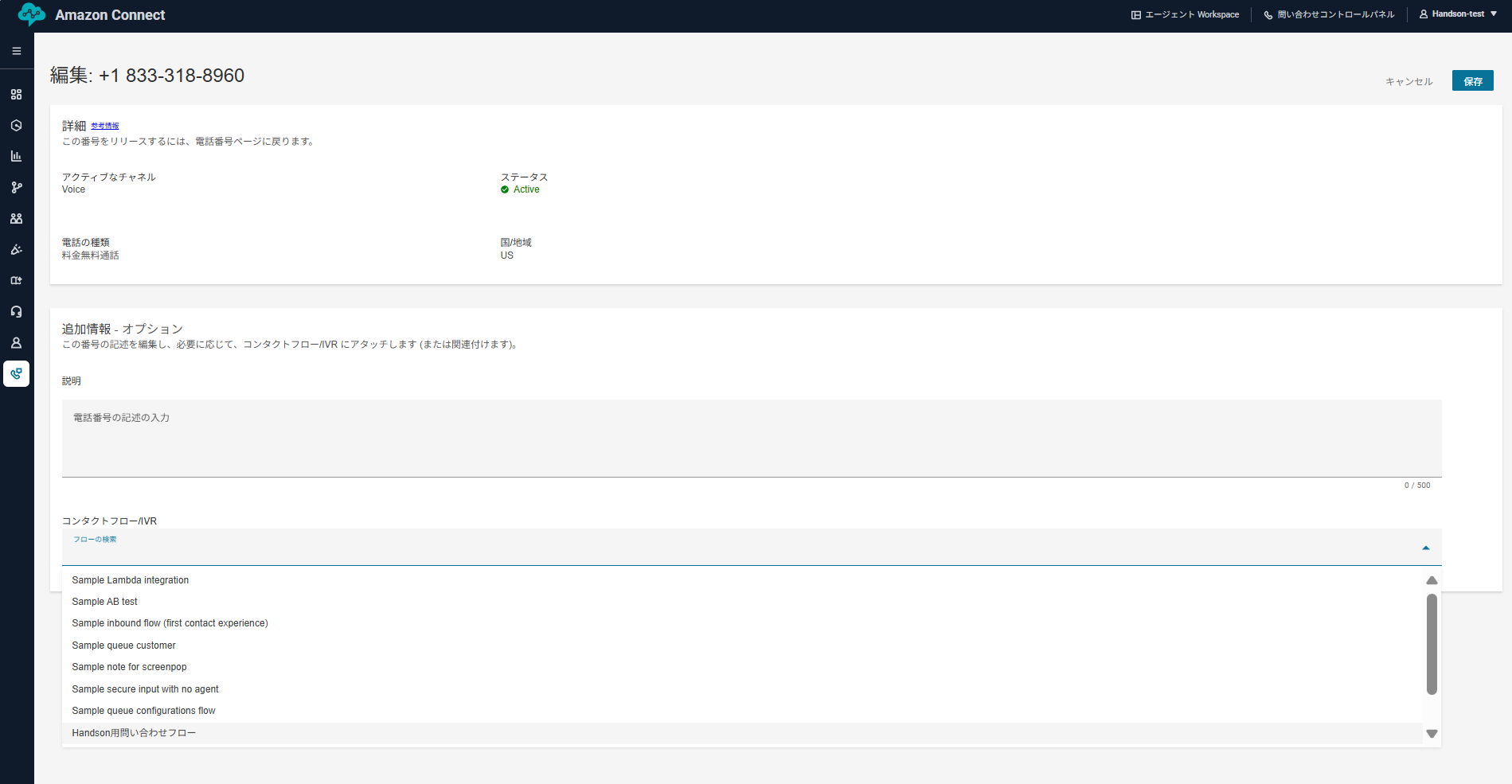Expand the Handson-test user menu
The height and width of the screenshot is (784, 1512).
1458,14
